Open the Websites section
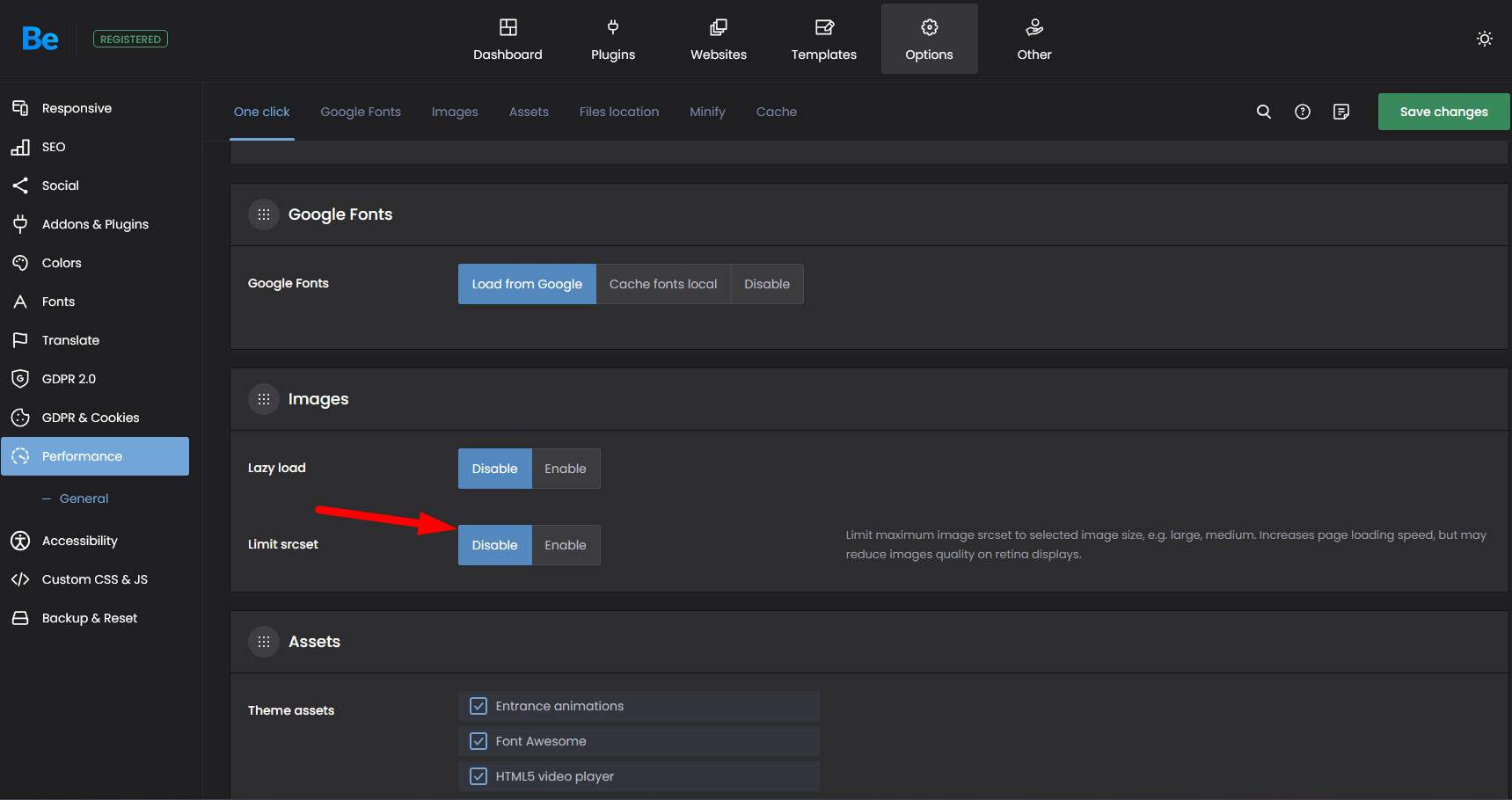 (718, 40)
